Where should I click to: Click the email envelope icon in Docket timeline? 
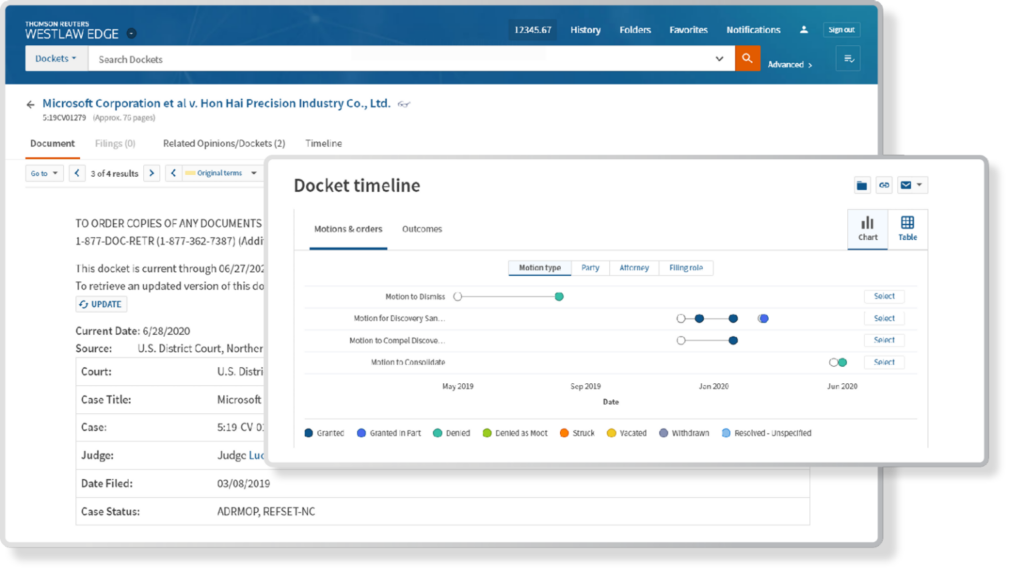906,185
